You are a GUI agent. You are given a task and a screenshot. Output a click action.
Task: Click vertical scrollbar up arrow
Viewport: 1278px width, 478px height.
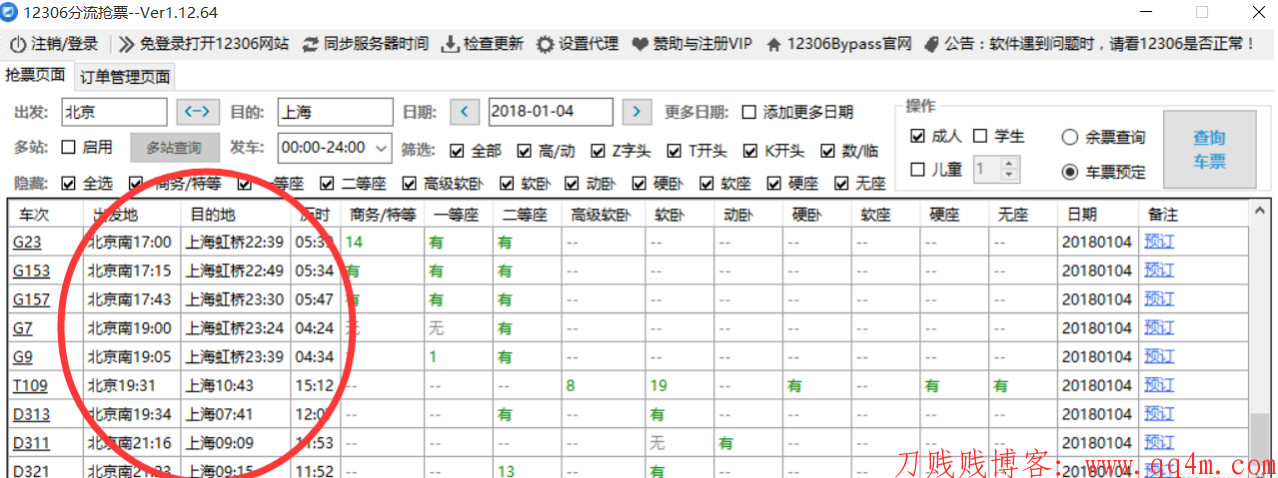[x=1258, y=212]
